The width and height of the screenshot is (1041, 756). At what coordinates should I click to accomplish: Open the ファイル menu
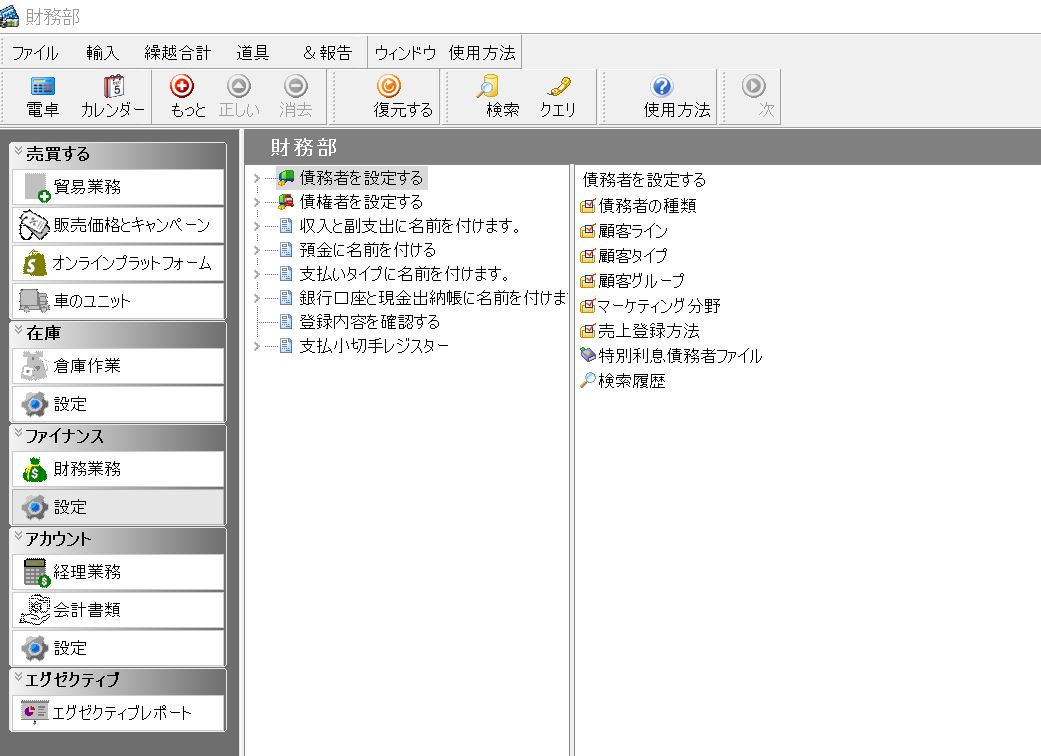tap(34, 53)
